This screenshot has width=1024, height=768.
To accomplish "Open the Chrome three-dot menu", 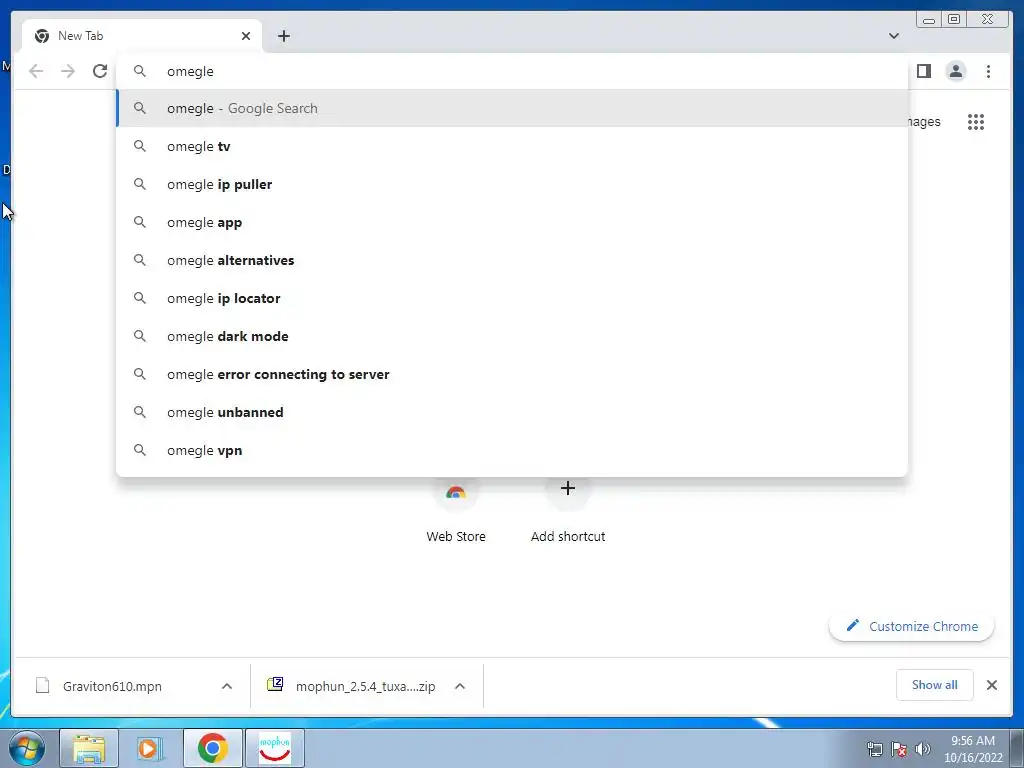I will coord(988,71).
